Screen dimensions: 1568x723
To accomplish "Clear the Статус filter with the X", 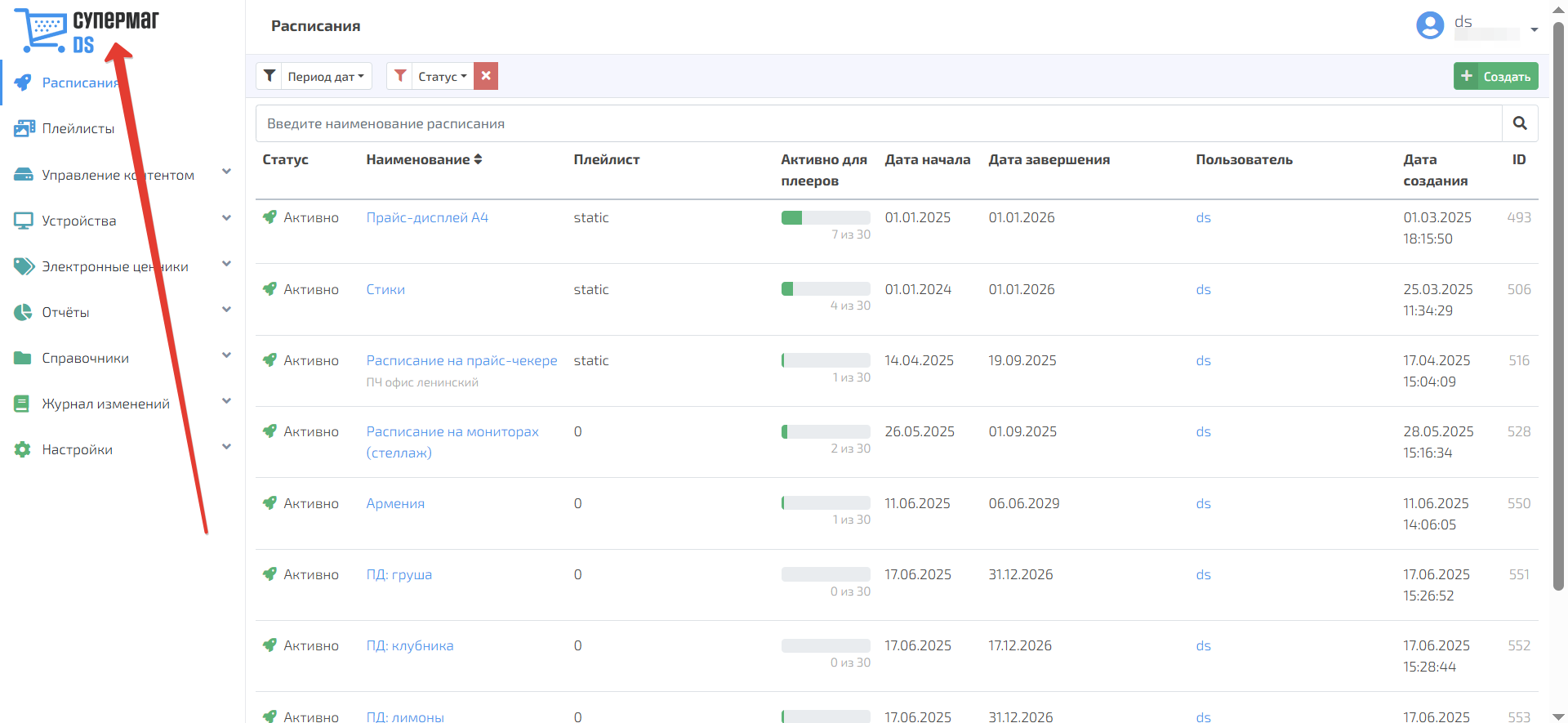I will (486, 76).
